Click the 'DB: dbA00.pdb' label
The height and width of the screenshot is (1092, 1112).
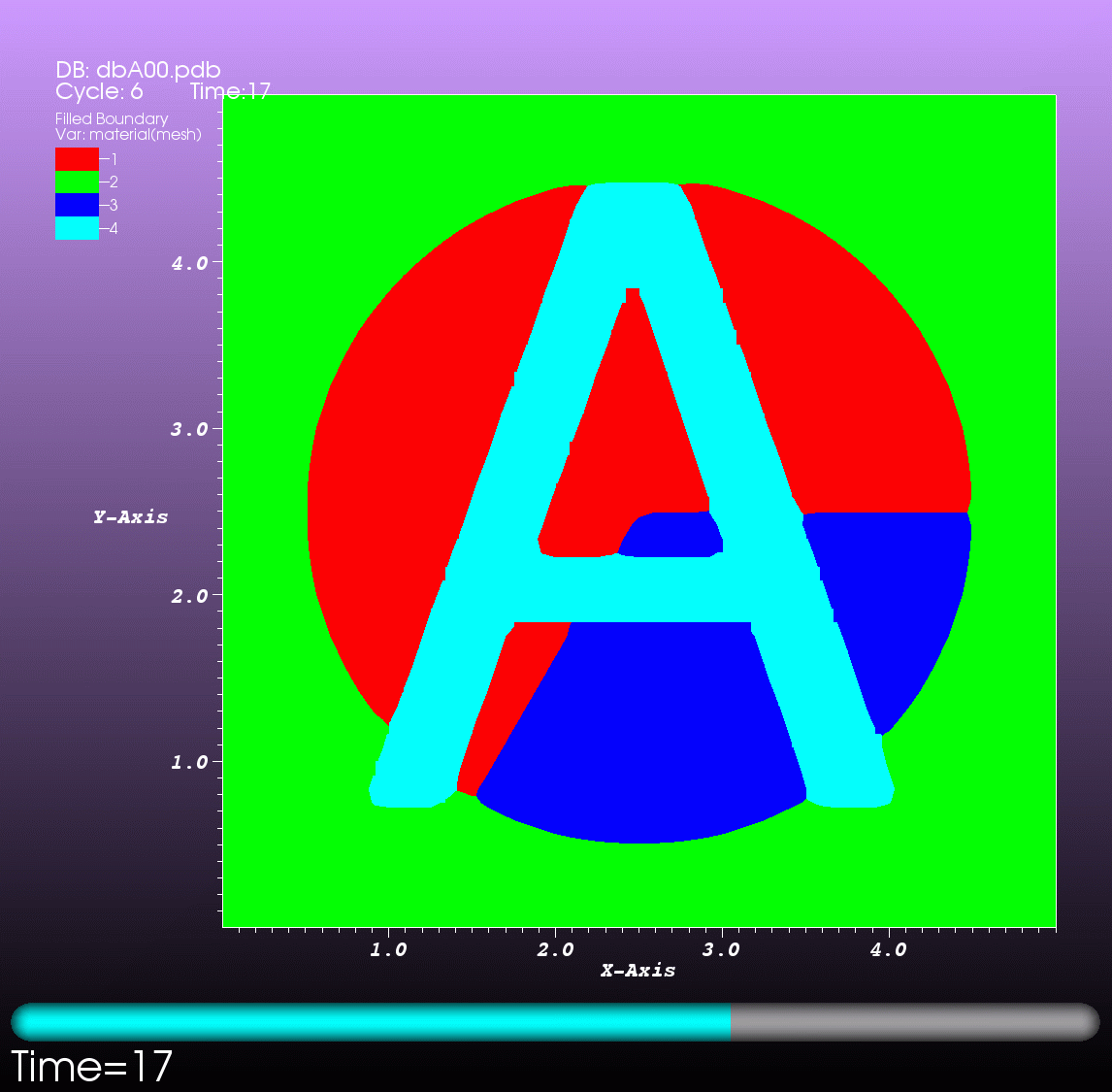tap(139, 70)
